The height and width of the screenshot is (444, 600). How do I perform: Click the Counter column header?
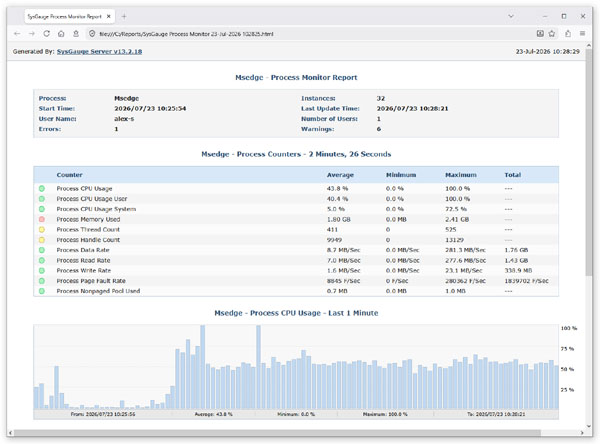tap(70, 175)
